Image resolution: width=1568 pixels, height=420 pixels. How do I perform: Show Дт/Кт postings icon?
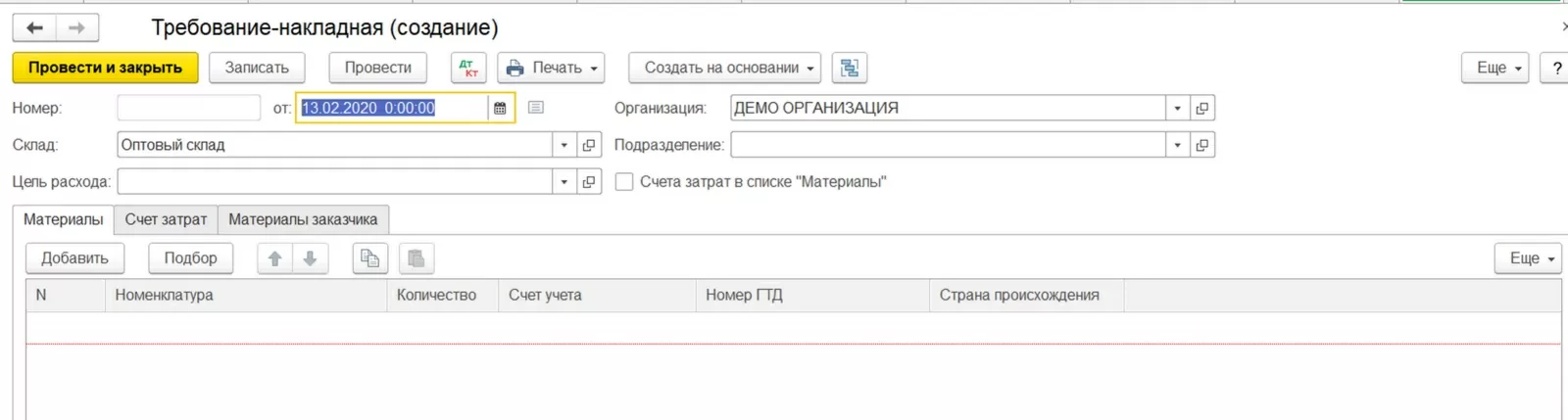pyautogui.click(x=468, y=68)
